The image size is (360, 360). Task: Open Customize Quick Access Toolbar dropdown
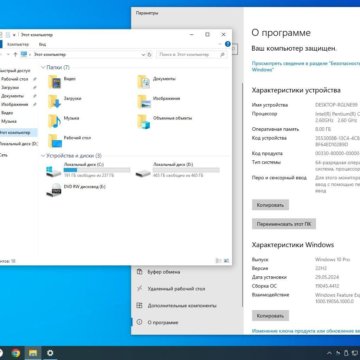click(14, 35)
